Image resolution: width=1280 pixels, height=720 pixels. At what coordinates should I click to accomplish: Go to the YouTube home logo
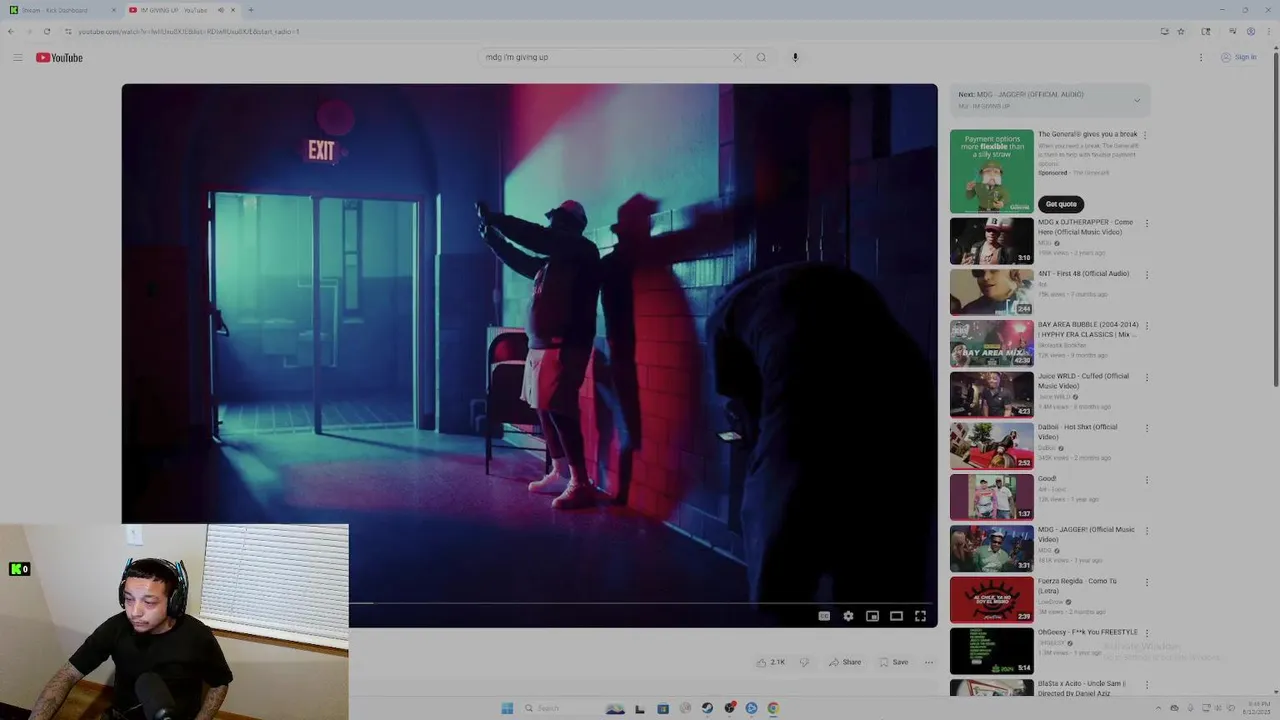tap(59, 57)
